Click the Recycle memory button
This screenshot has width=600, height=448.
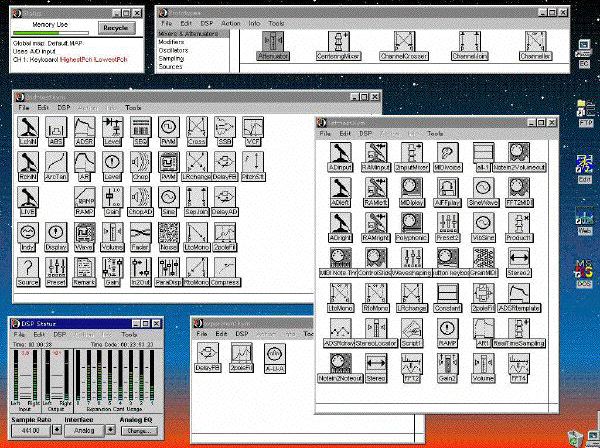click(116, 28)
